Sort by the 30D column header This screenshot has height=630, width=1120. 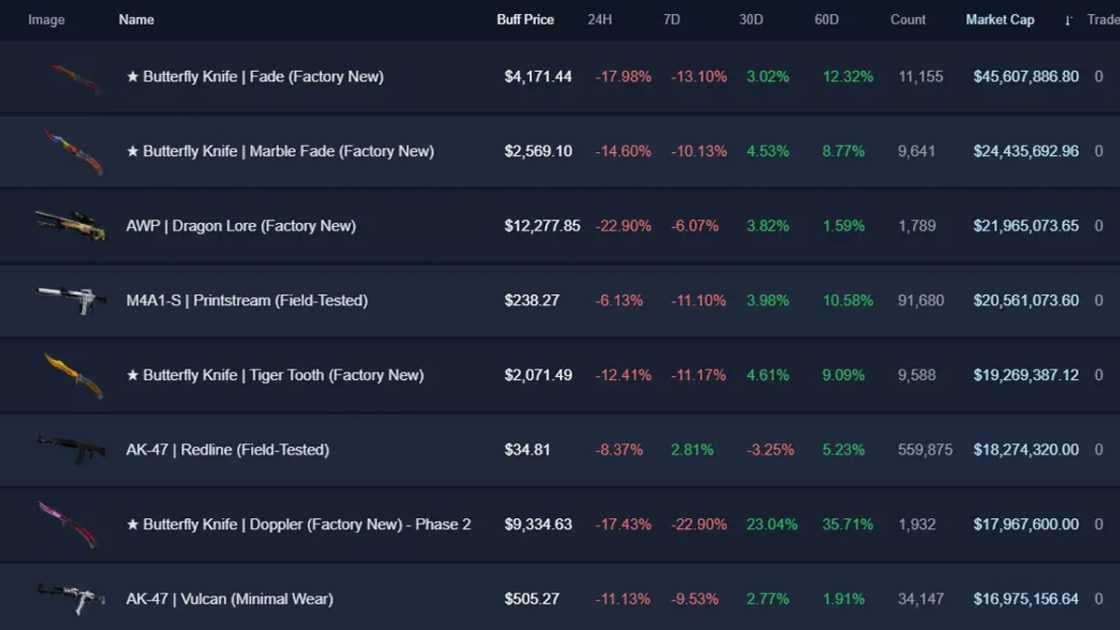(751, 20)
